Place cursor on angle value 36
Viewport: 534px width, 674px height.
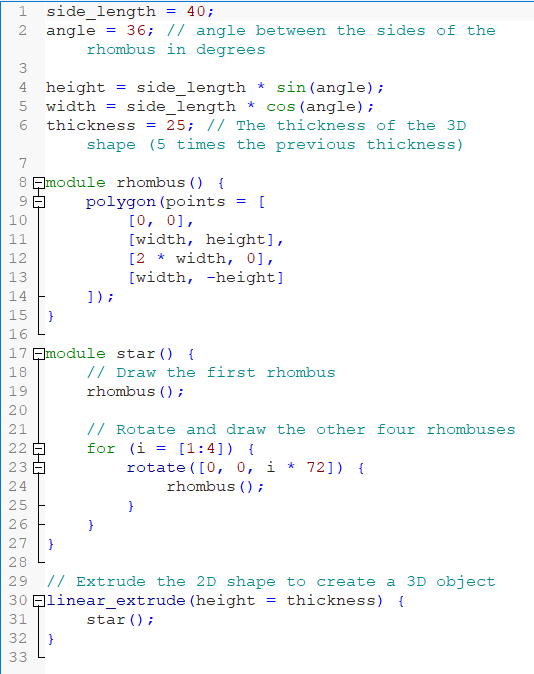(136, 31)
